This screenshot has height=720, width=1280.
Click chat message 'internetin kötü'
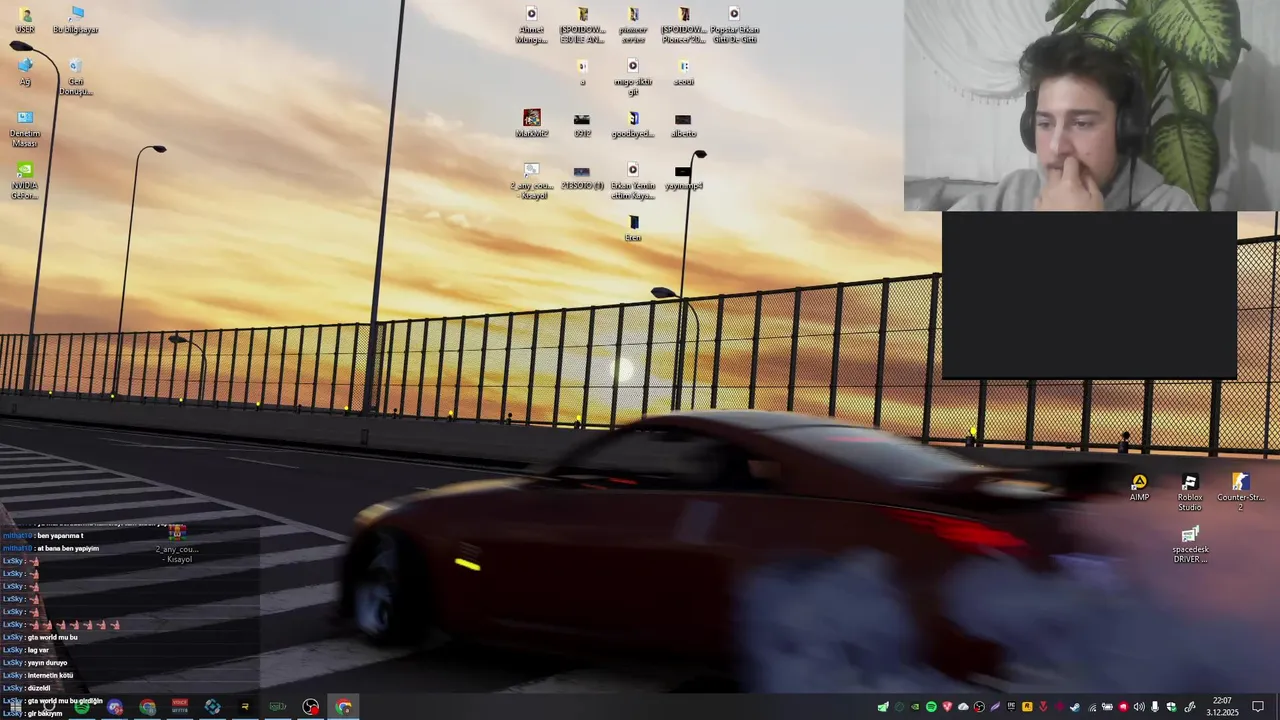(x=50, y=675)
